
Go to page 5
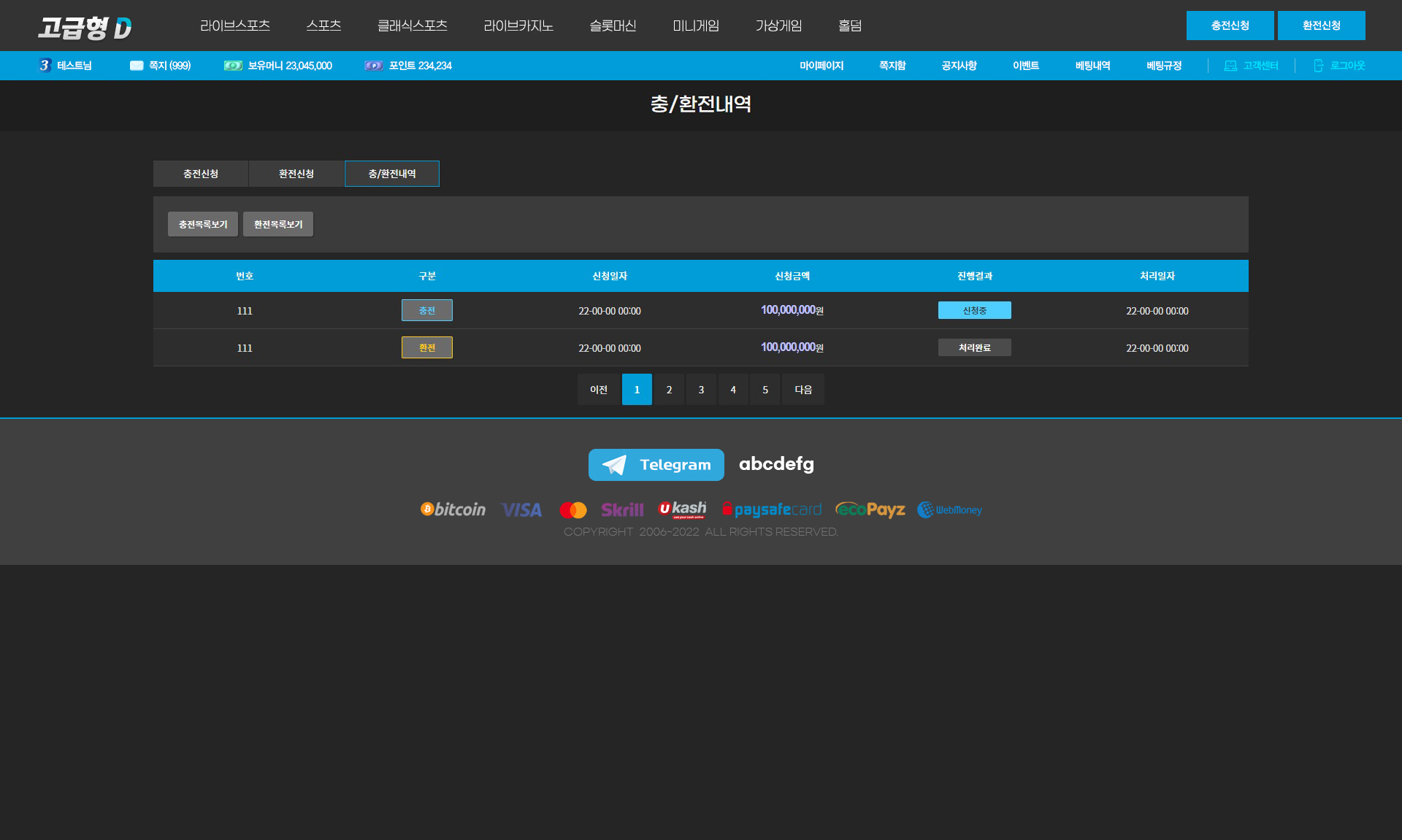coord(765,390)
